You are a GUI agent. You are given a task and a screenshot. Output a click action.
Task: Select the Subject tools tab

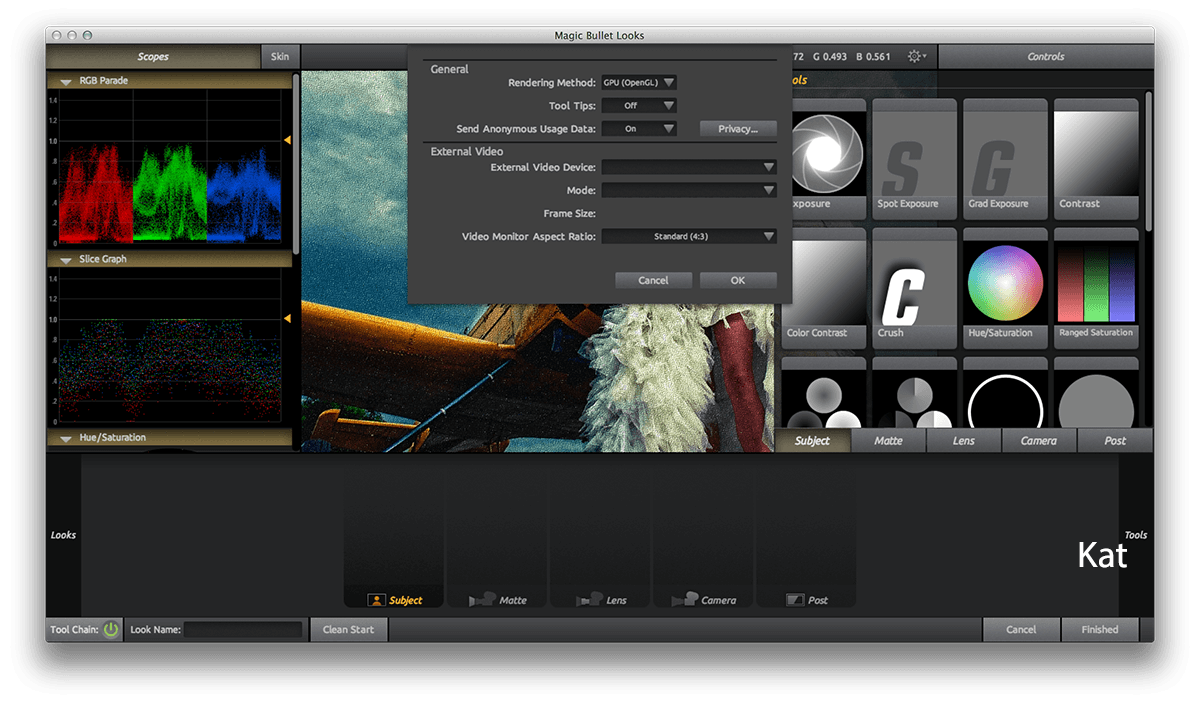coord(812,440)
